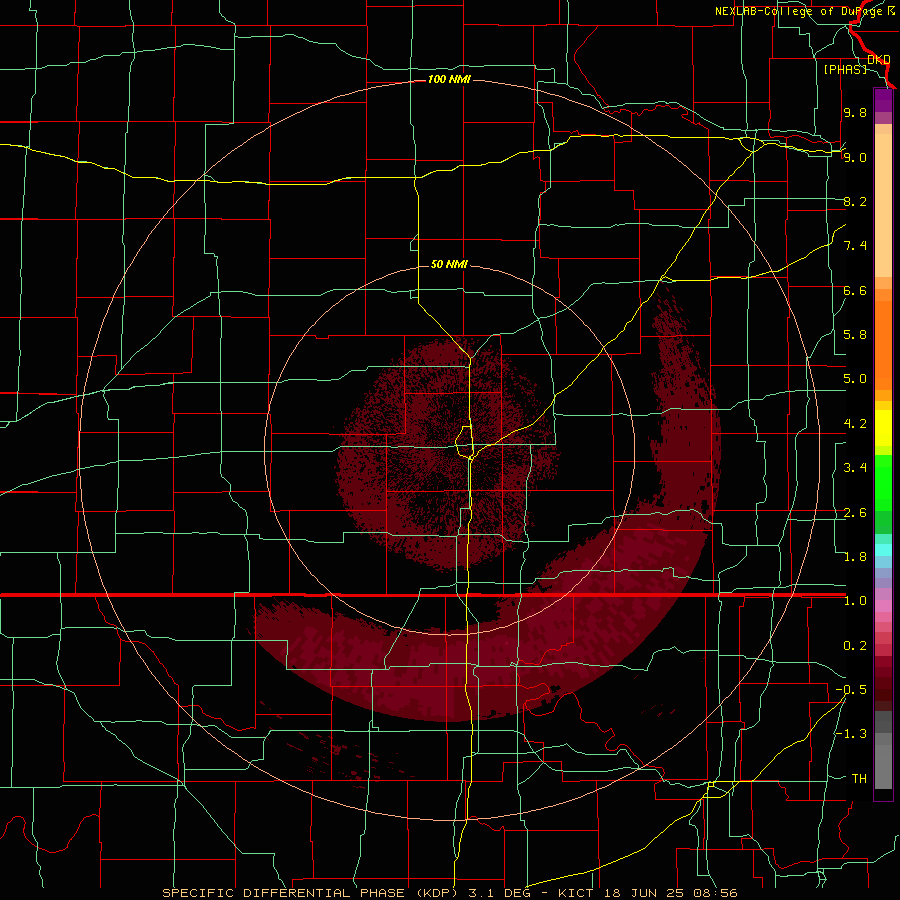Pick the -0.5 scale label
Viewport: 900px width, 900px height.
pos(851,690)
